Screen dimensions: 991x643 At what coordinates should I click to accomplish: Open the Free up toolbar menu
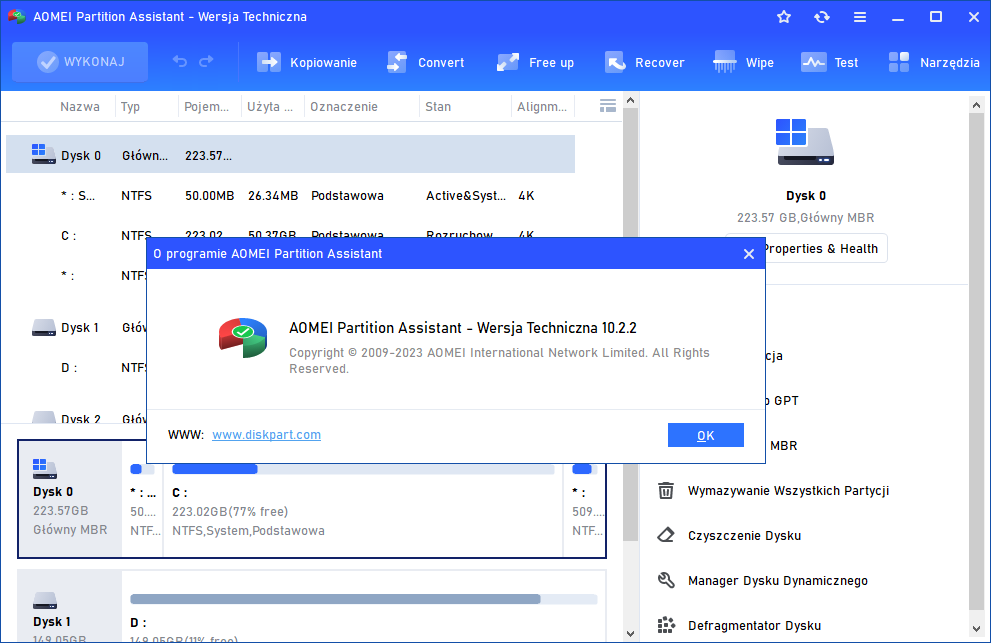pyautogui.click(x=535, y=62)
